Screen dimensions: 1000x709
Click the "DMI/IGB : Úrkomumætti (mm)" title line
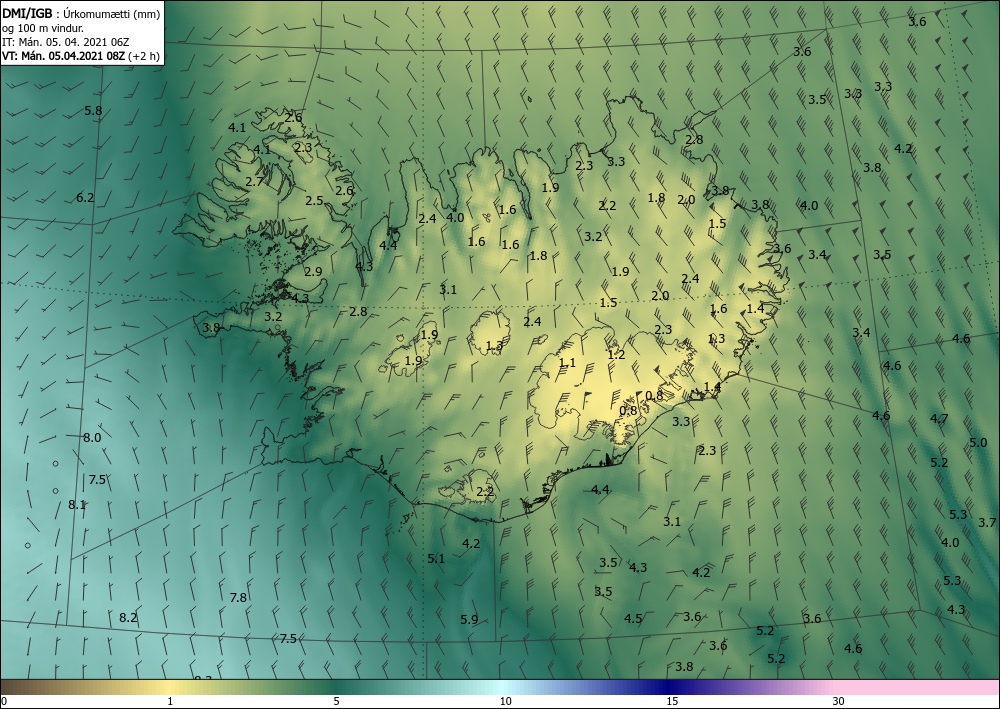pos(81,13)
